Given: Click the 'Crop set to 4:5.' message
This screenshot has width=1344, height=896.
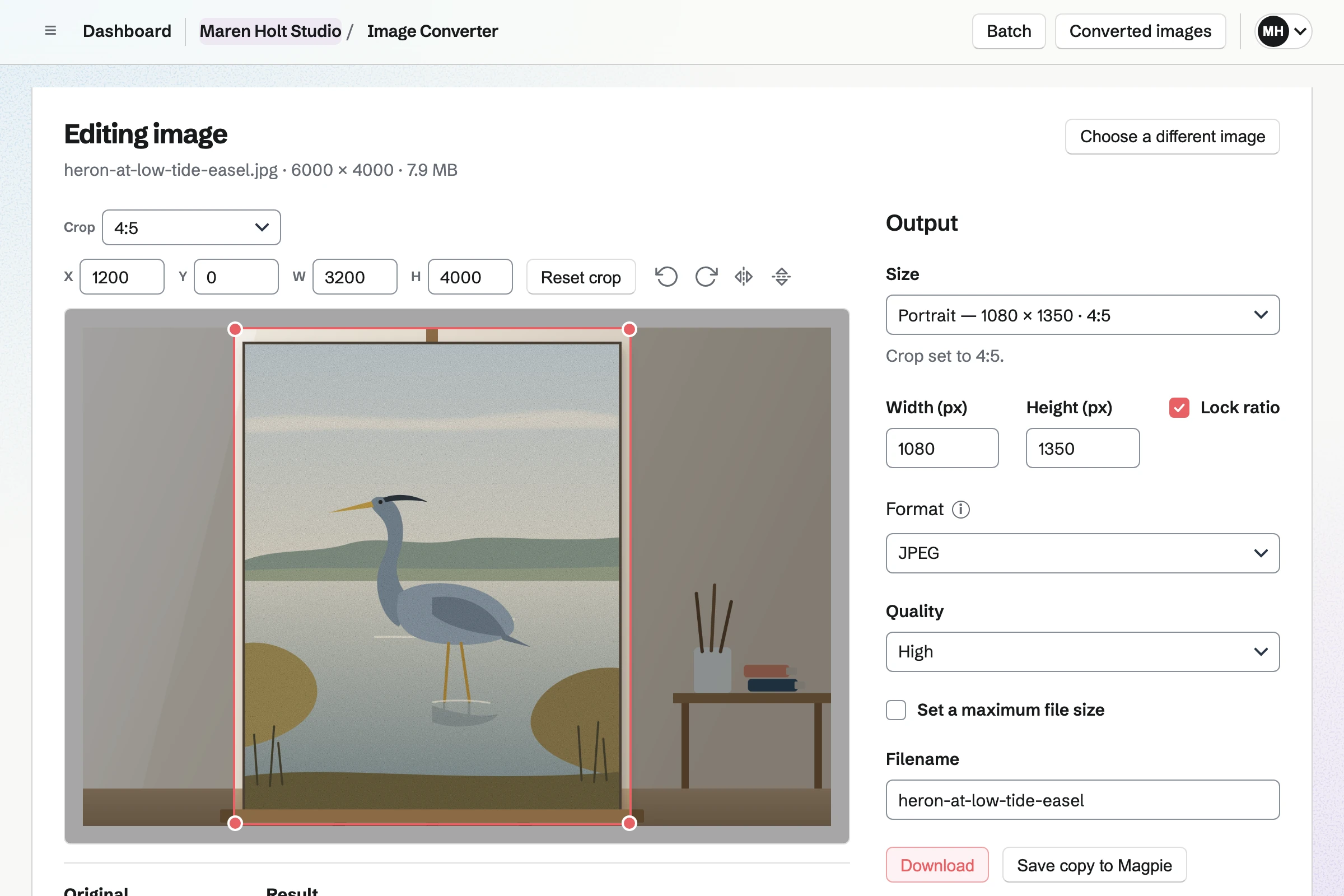Looking at the screenshot, I should pyautogui.click(x=945, y=356).
